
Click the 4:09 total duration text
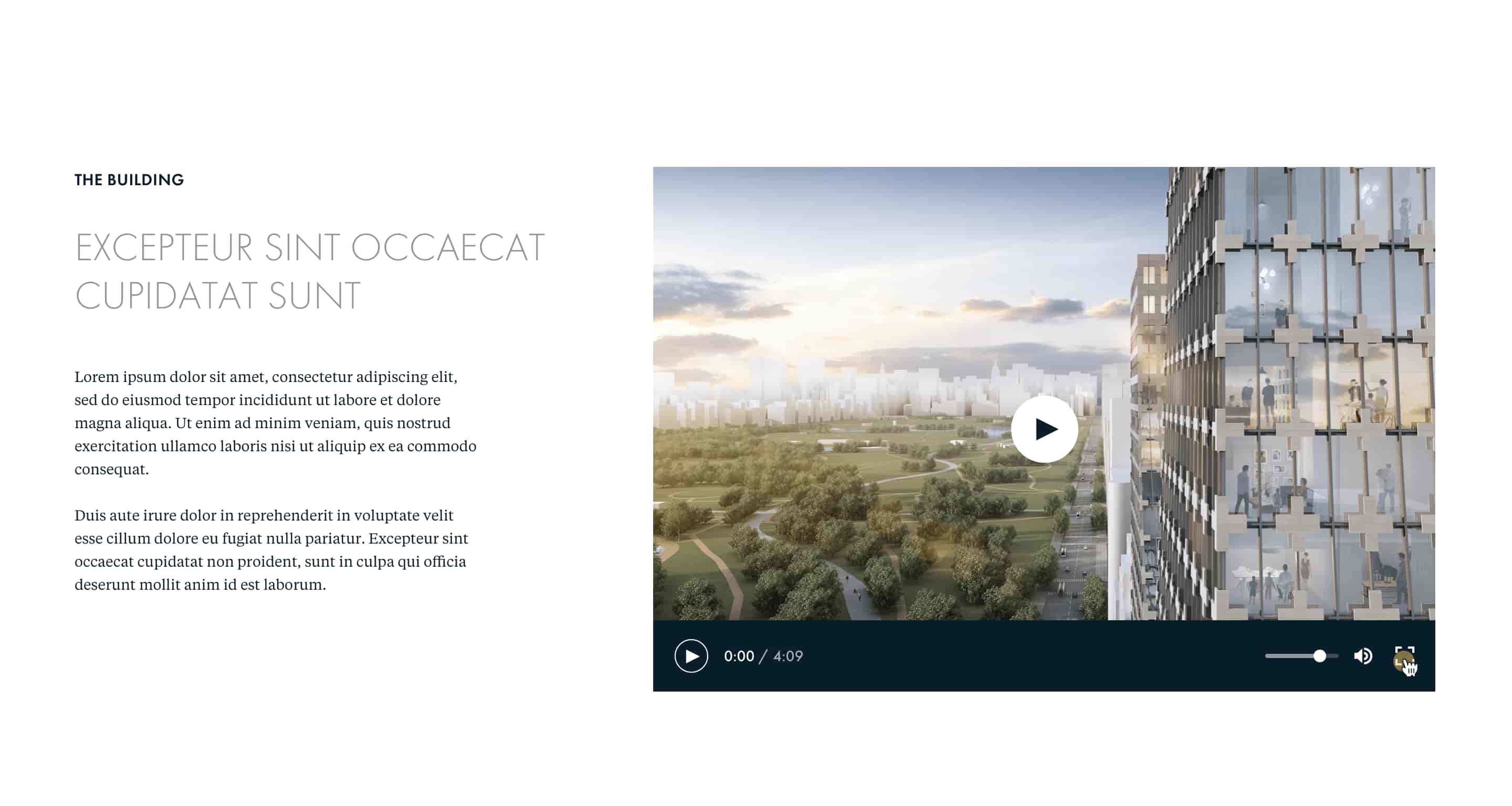tap(787, 656)
